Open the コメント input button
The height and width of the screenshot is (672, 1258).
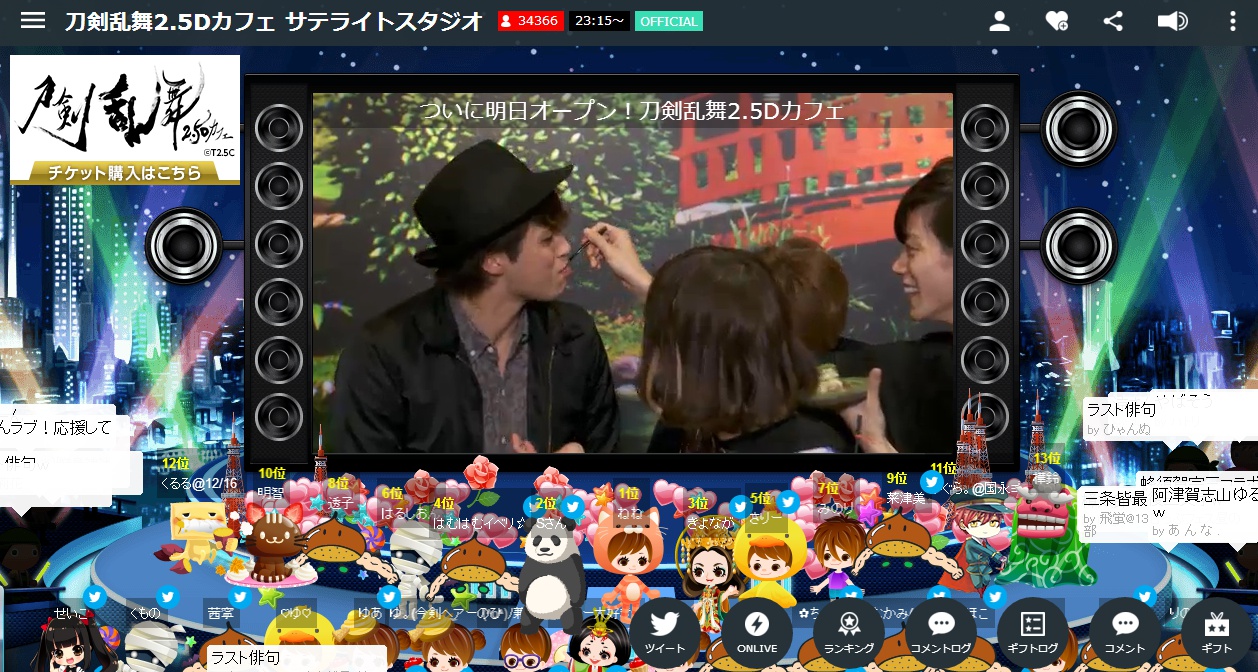click(x=1125, y=633)
